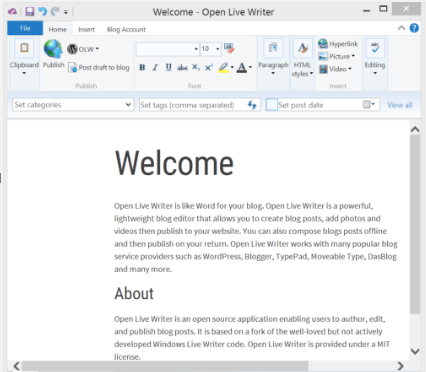Open the Paragraph group icon
Image resolution: width=426 pixels, height=372 pixels.
273,48
